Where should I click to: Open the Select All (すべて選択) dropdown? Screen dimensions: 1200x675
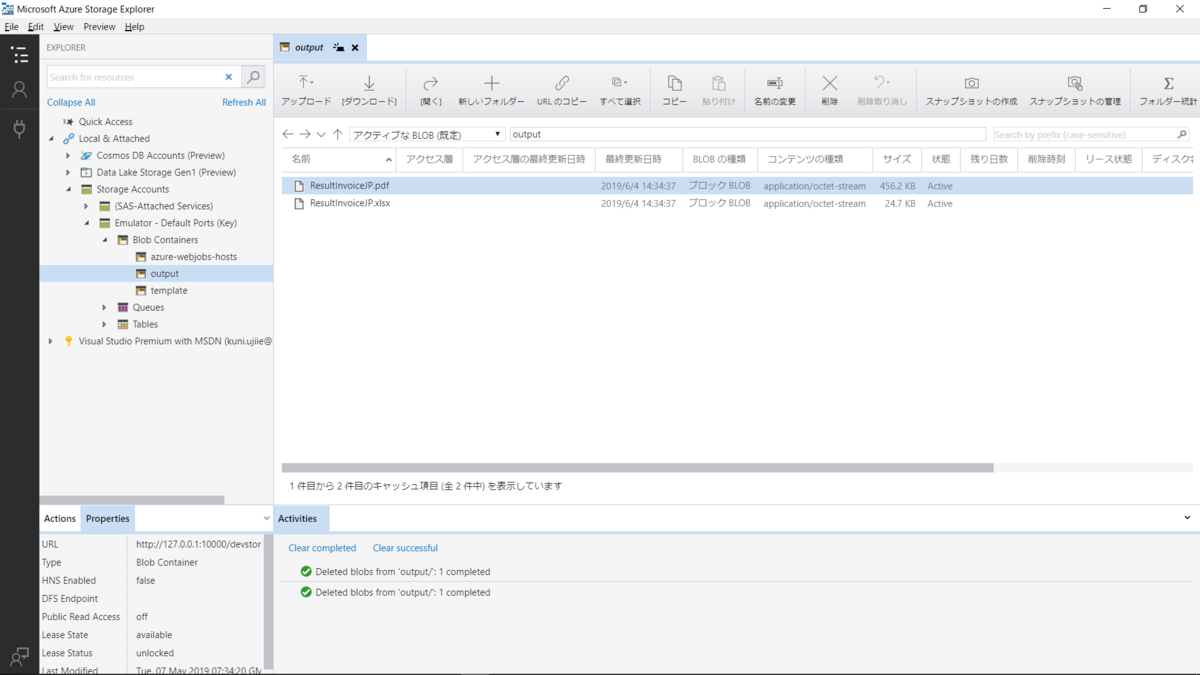pyautogui.click(x=620, y=90)
